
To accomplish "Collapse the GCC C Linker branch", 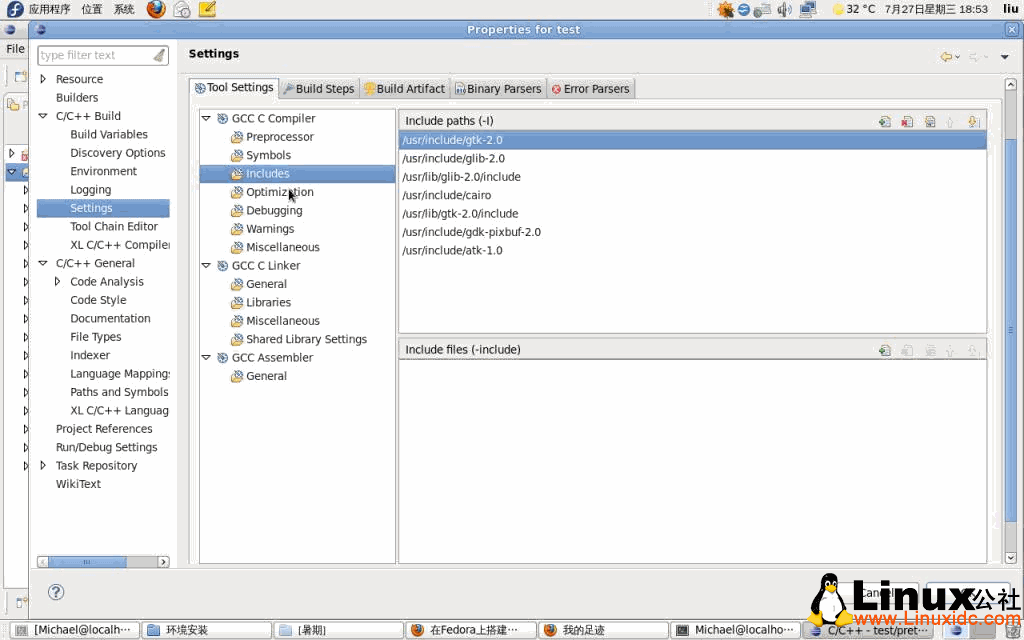I will tap(206, 265).
